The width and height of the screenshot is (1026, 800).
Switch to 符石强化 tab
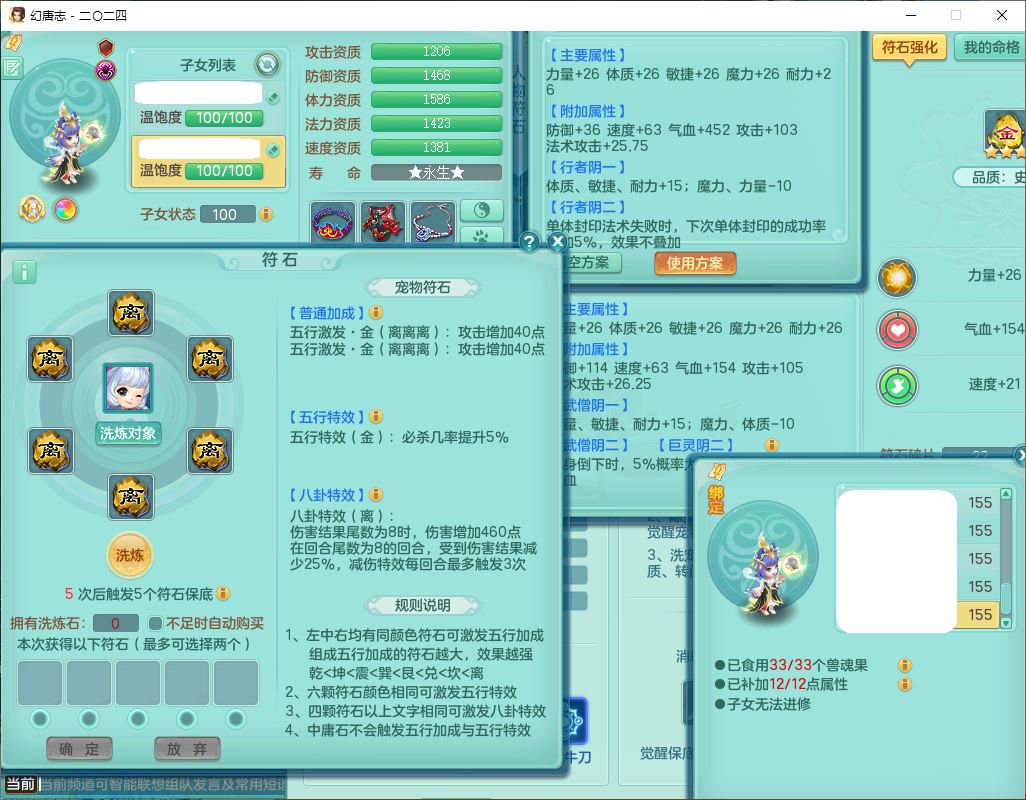click(909, 48)
